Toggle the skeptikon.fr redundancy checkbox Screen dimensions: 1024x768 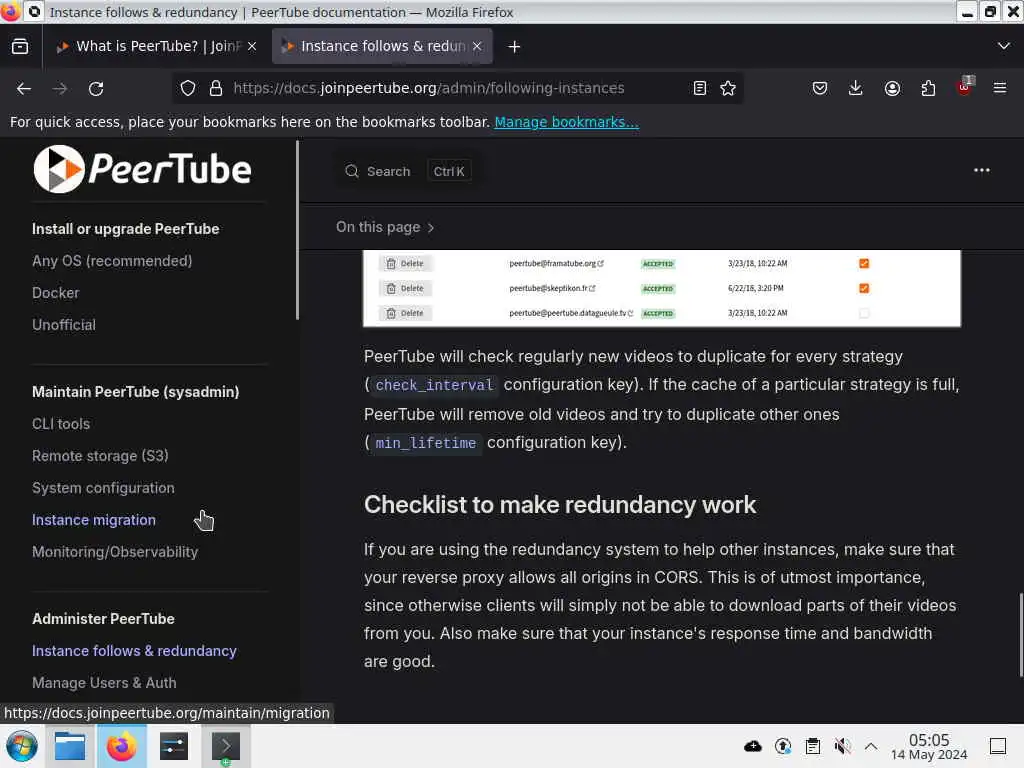coord(864,288)
